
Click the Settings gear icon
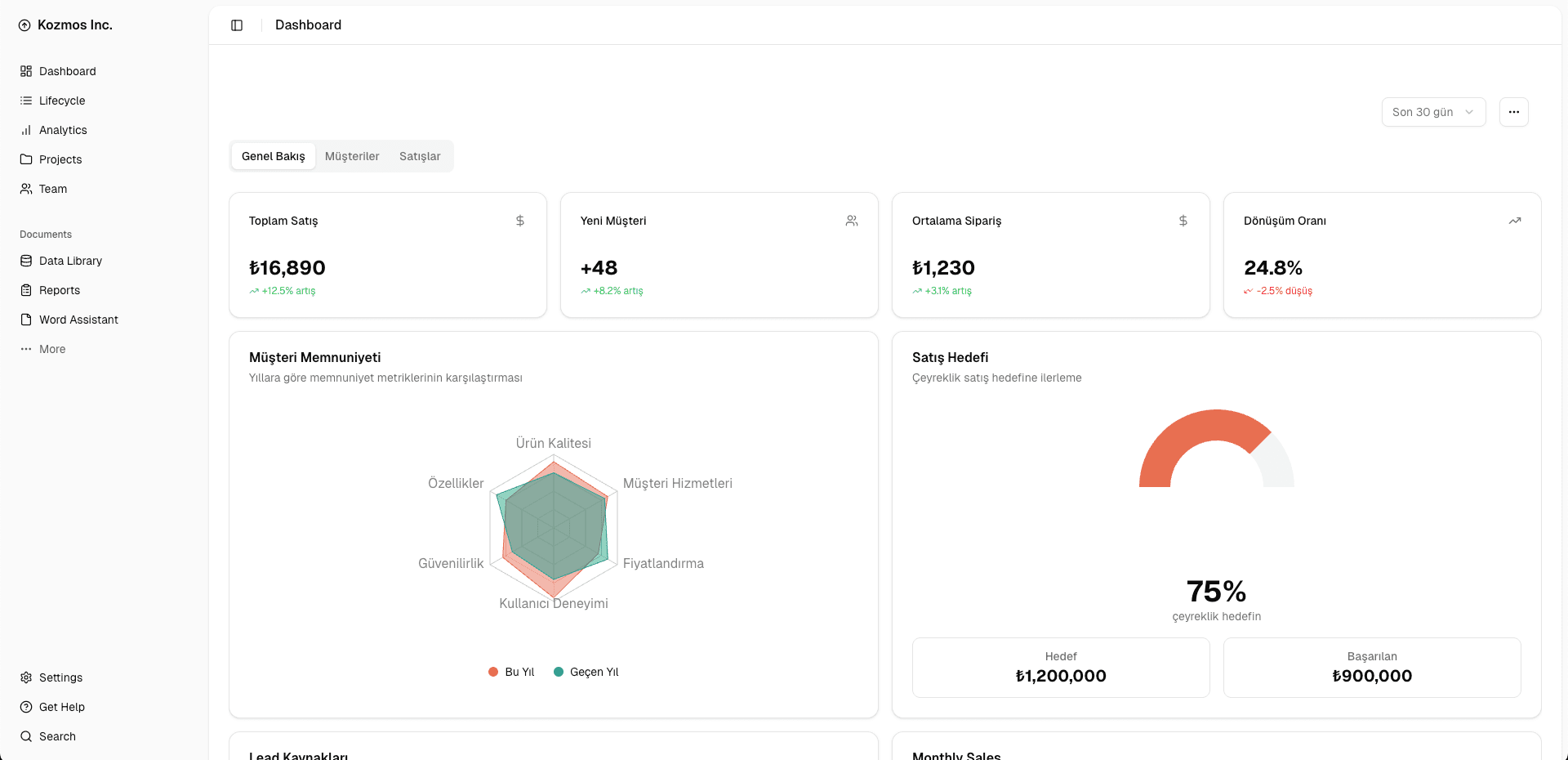coord(26,677)
